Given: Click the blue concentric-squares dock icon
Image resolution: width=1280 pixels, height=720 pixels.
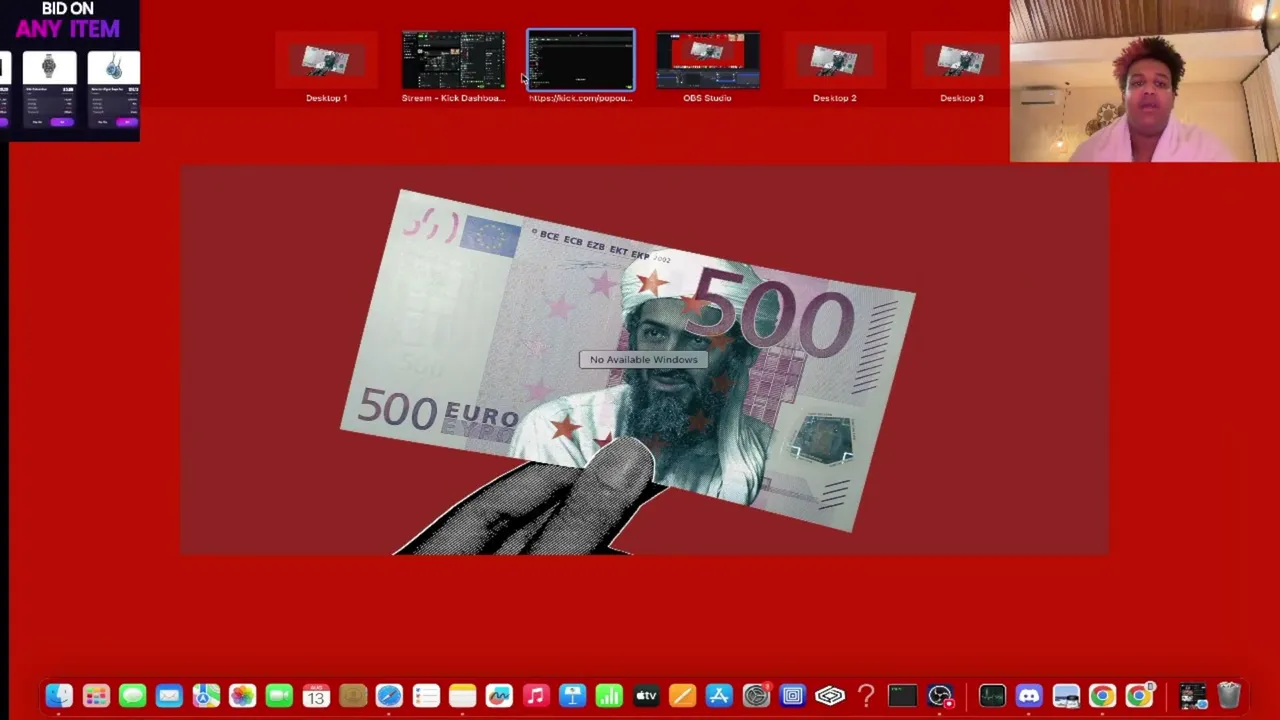Looking at the screenshot, I should [792, 696].
